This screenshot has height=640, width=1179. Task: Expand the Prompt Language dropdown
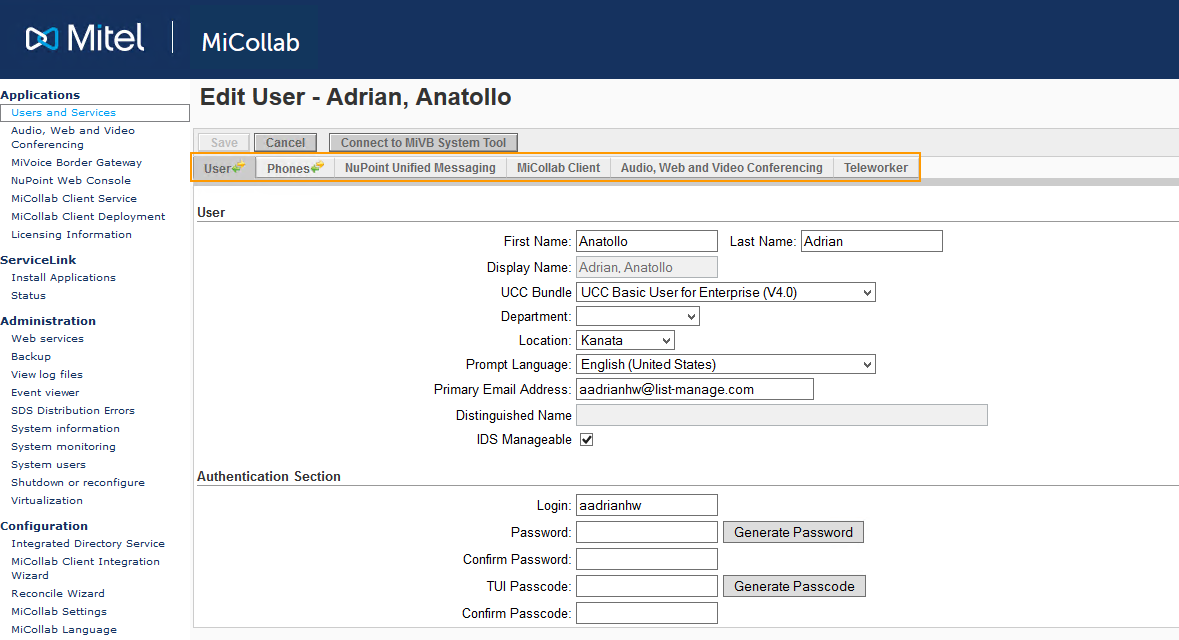point(725,364)
